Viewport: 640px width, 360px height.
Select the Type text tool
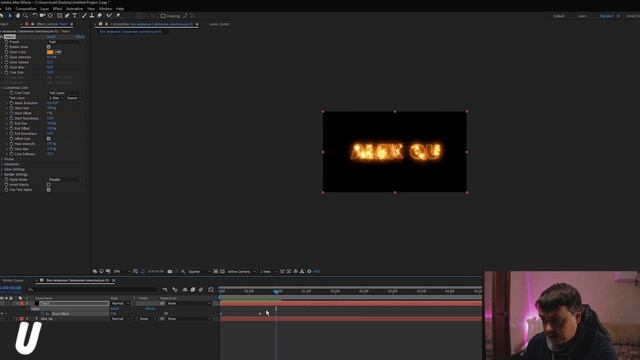[75, 16]
